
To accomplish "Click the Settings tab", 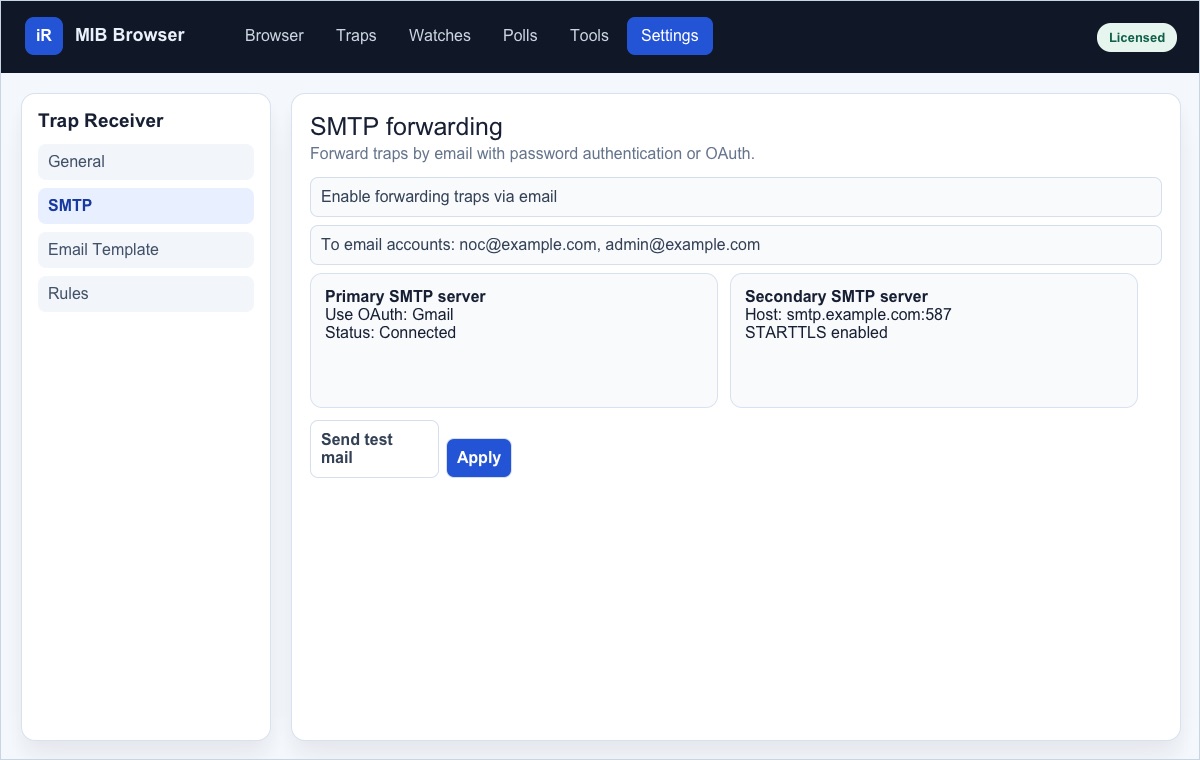I will pyautogui.click(x=670, y=36).
